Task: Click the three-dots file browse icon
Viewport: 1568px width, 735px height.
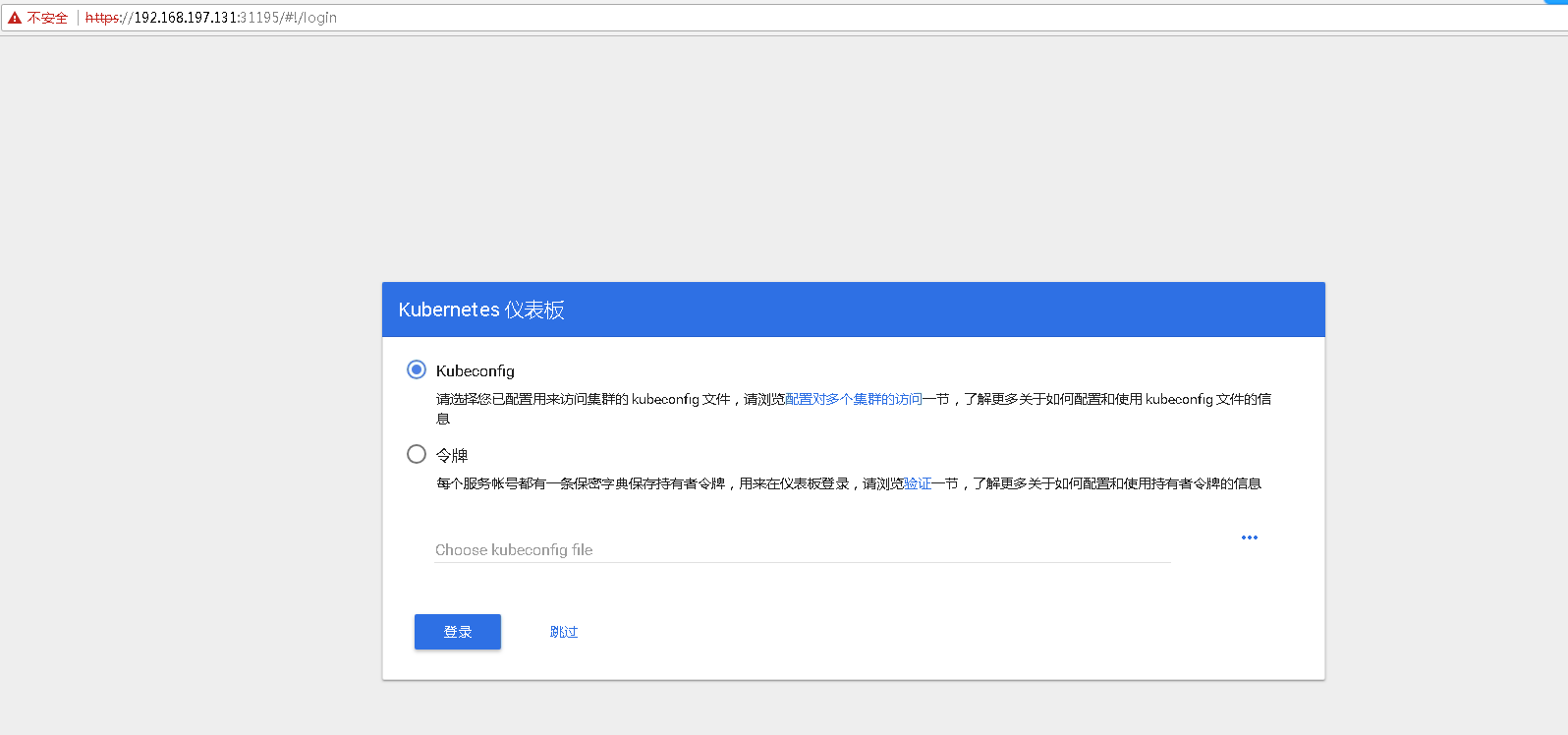Action: (1250, 537)
